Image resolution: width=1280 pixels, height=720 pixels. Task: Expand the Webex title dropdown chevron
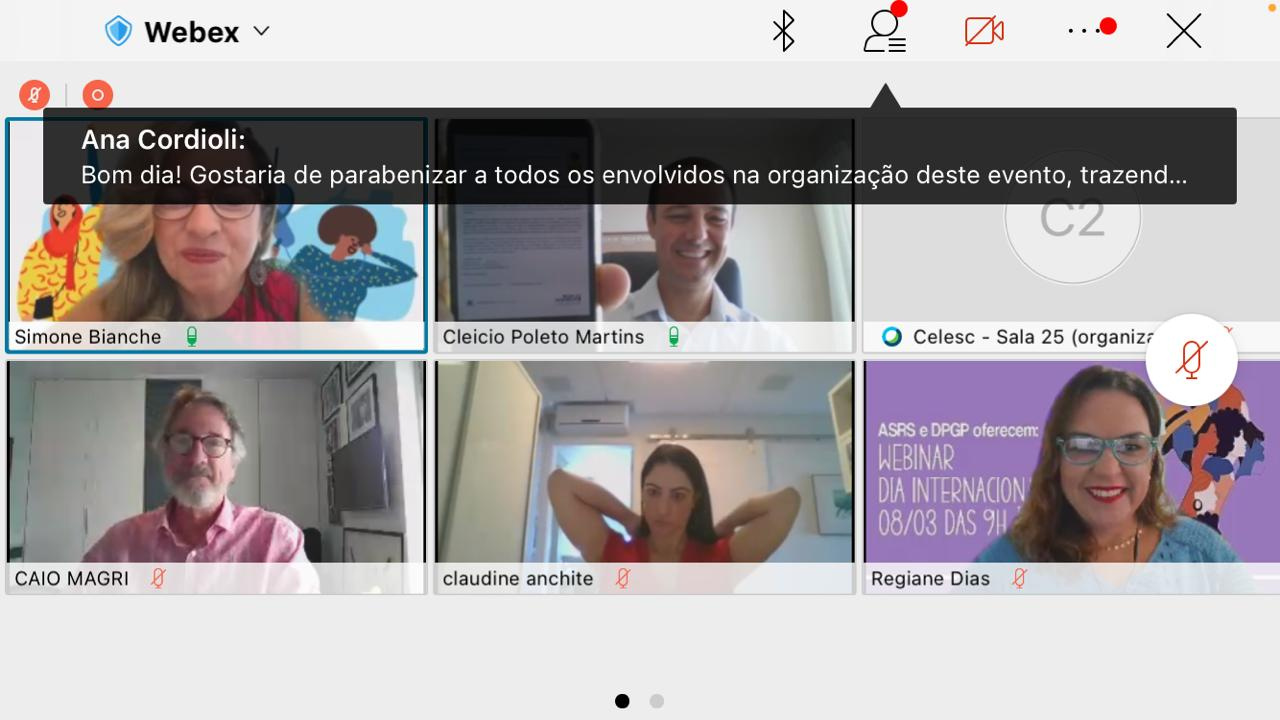(x=262, y=31)
